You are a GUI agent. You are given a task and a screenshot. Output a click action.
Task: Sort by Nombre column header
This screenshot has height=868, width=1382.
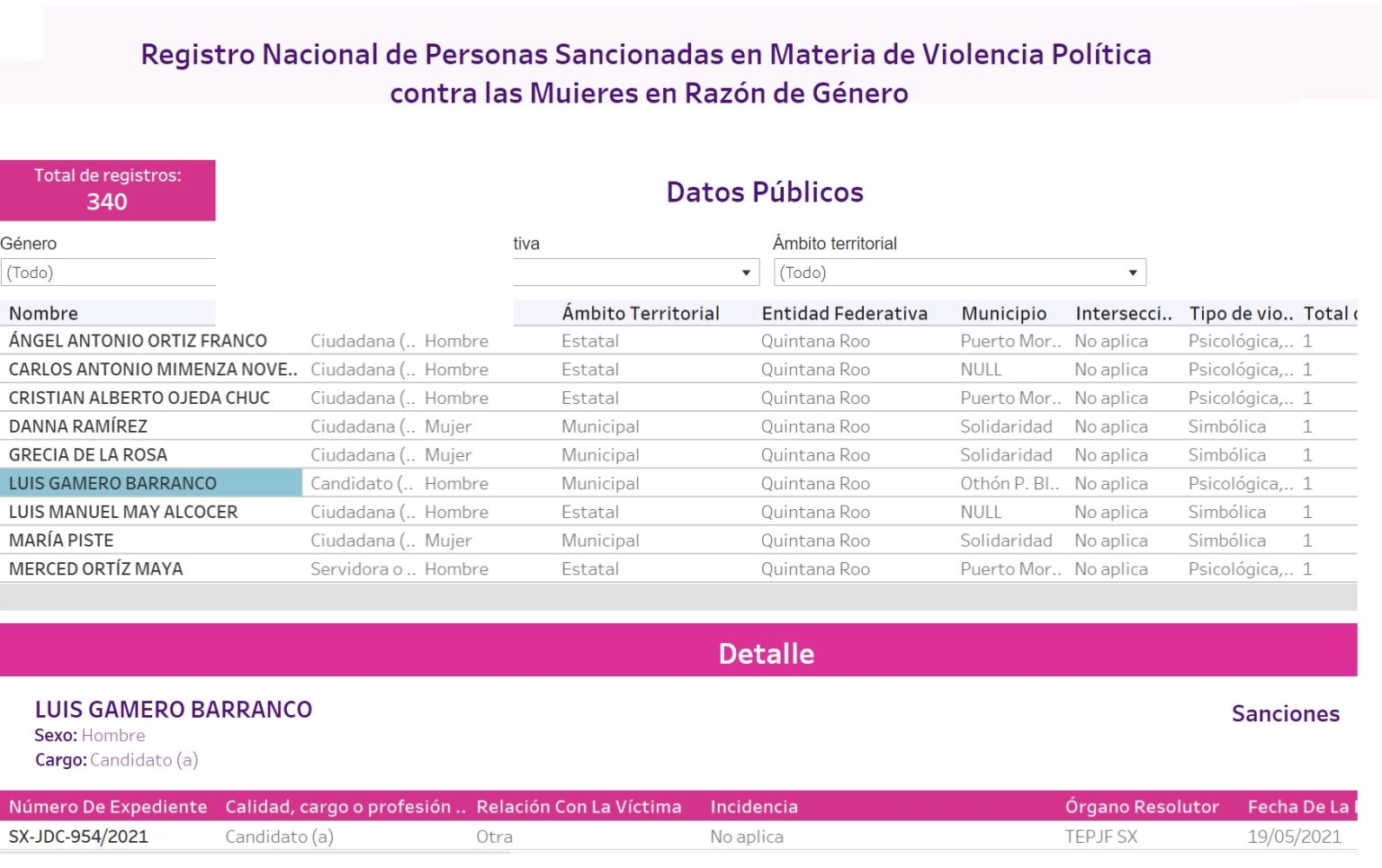43,313
